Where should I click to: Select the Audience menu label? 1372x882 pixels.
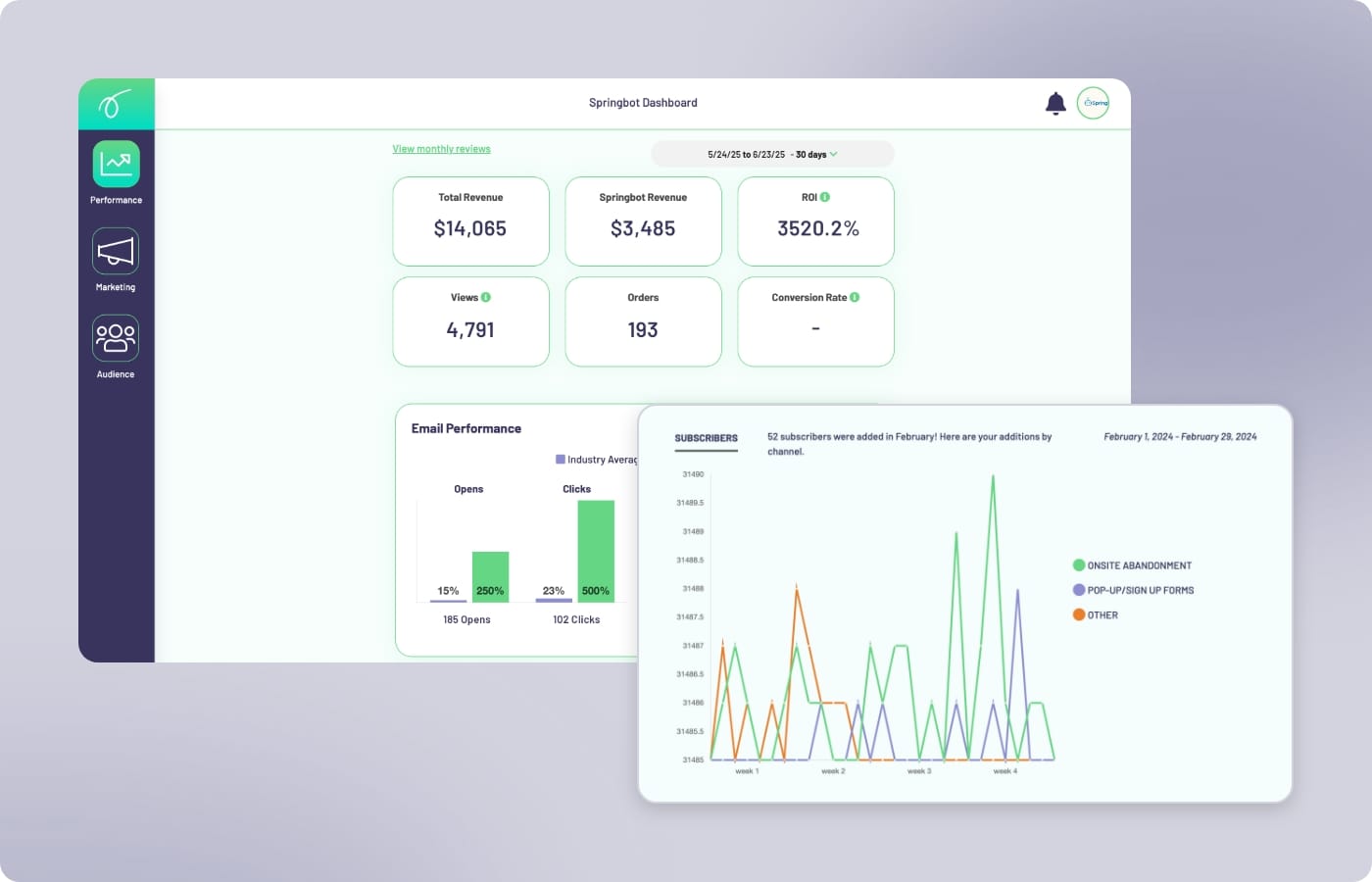pyautogui.click(x=116, y=374)
